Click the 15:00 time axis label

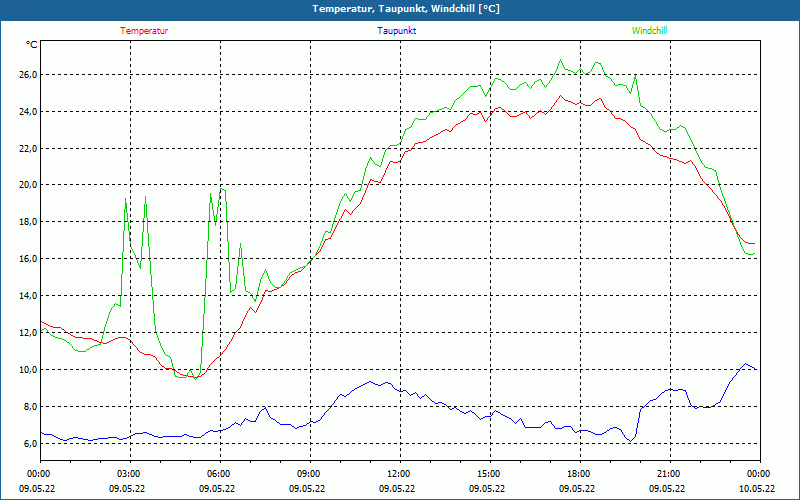tap(490, 473)
